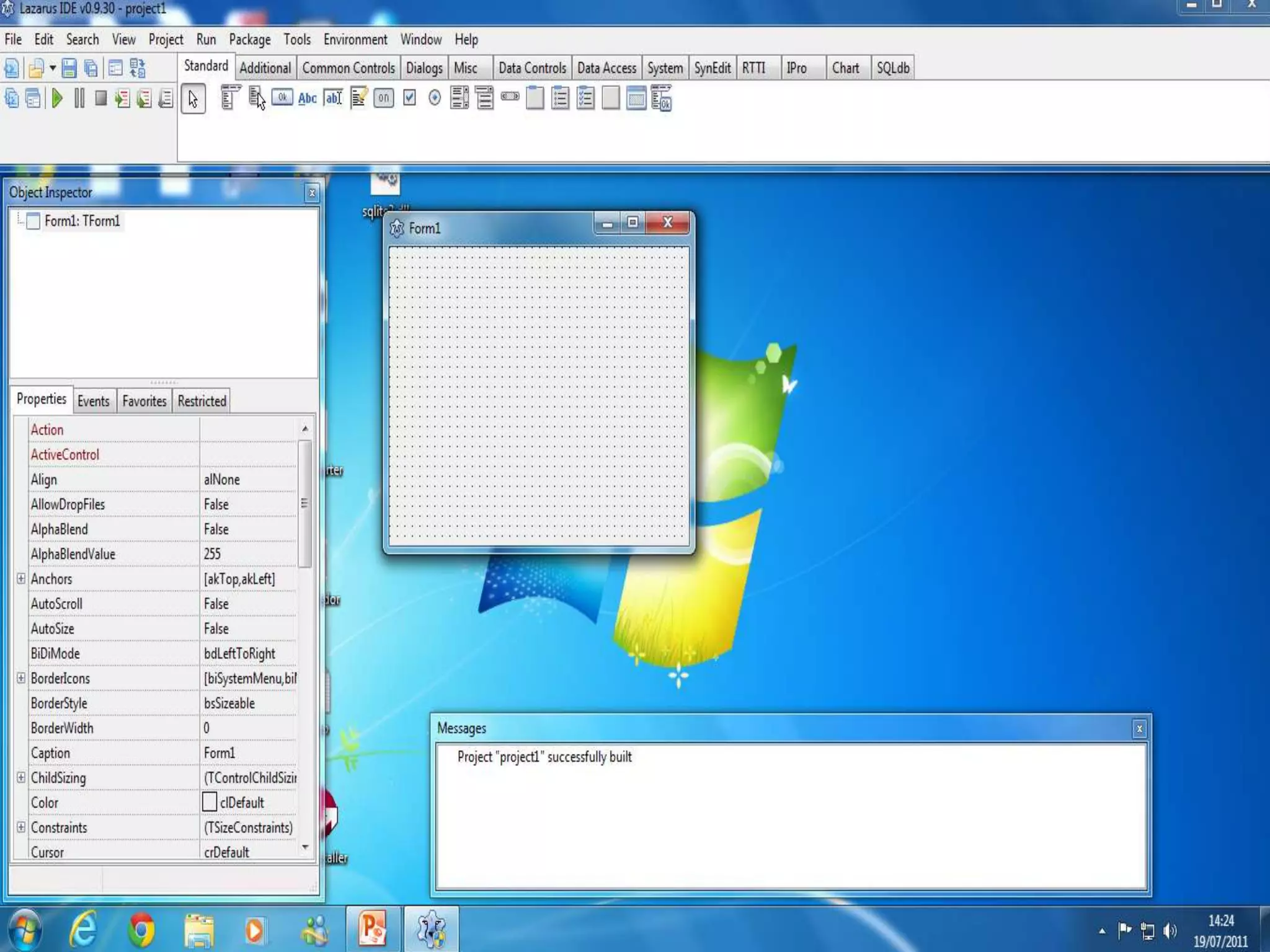Image resolution: width=1270 pixels, height=952 pixels.
Task: Select the TRadioButton palette component
Action: coord(435,98)
